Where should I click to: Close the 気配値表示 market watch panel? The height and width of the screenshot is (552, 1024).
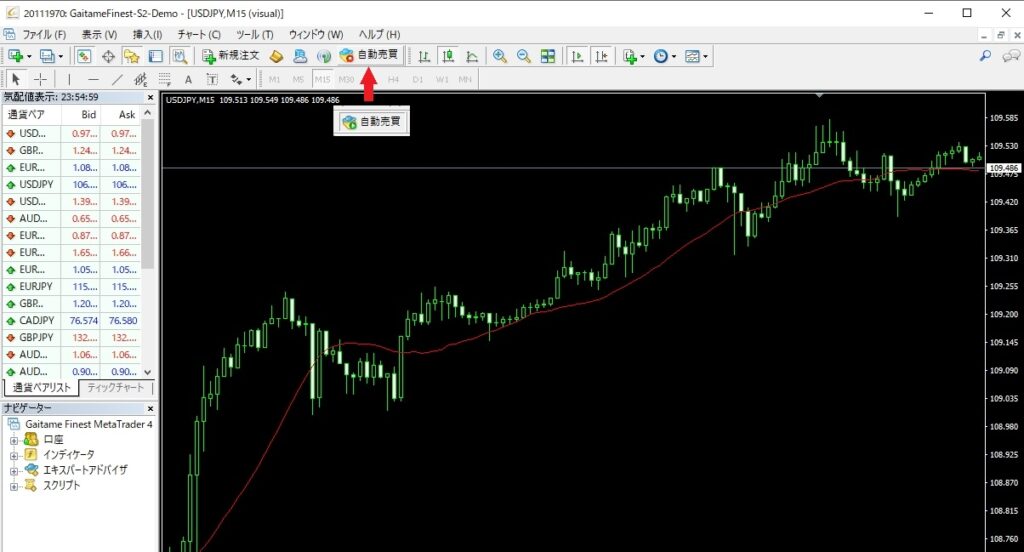[150, 97]
